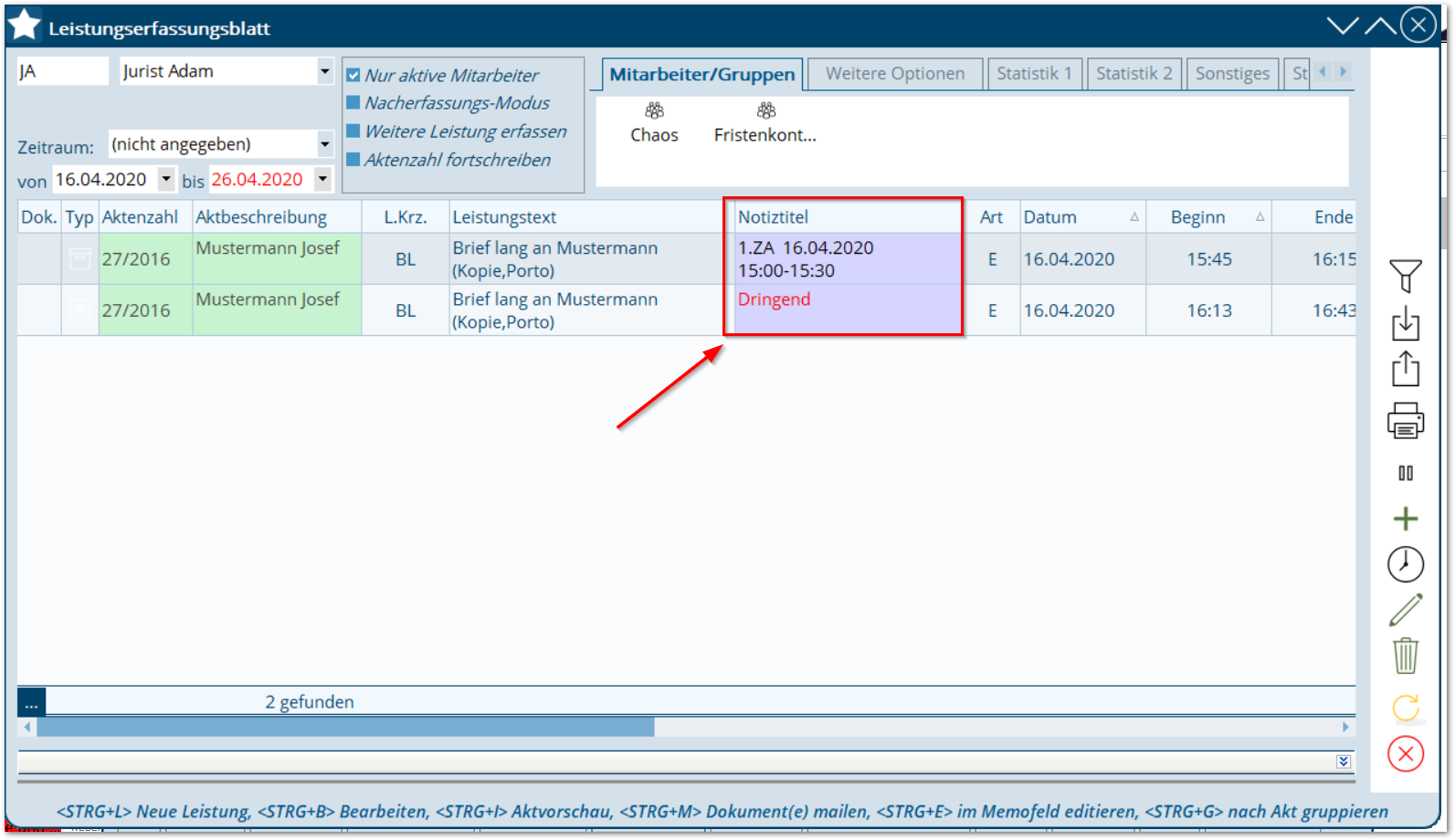Select the 1.ZA 16.04.2020 note cell
The width and height of the screenshot is (1455, 840).
pyautogui.click(x=847, y=258)
